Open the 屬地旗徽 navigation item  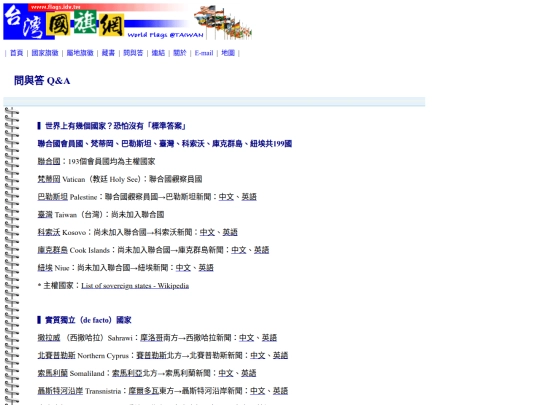coord(80,53)
